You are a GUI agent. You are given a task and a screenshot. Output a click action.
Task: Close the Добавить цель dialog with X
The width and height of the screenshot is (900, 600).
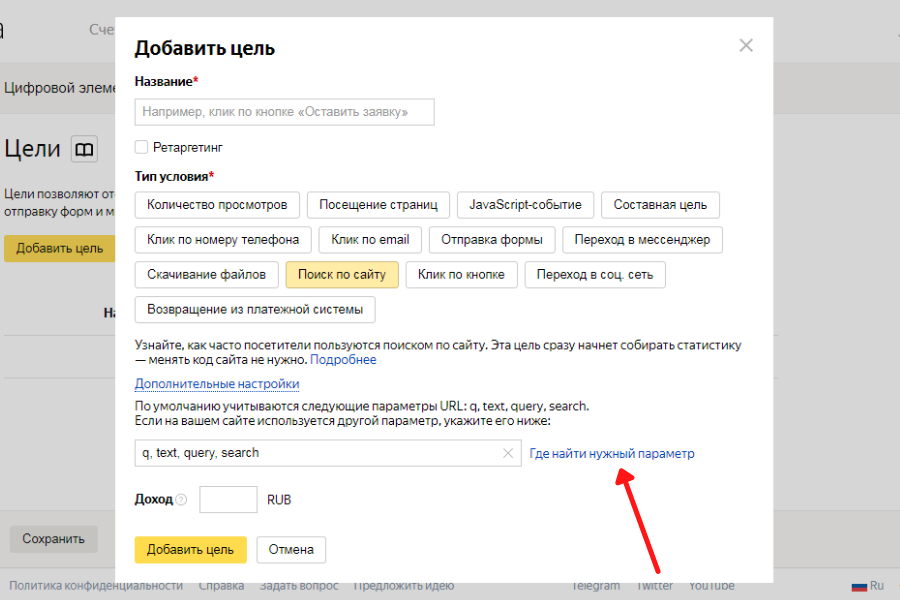[x=745, y=45]
